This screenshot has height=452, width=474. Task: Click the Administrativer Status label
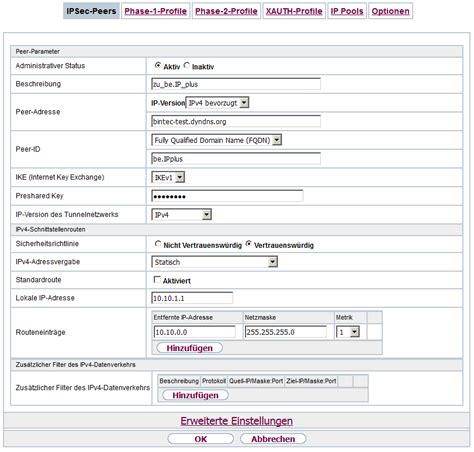50,66
